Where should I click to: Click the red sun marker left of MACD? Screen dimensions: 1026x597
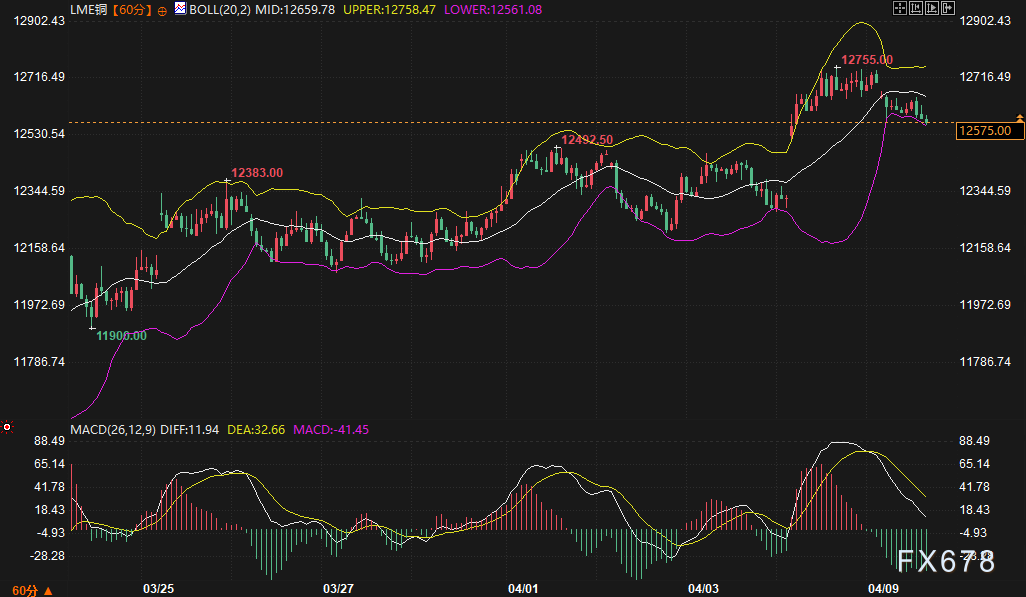point(8,428)
